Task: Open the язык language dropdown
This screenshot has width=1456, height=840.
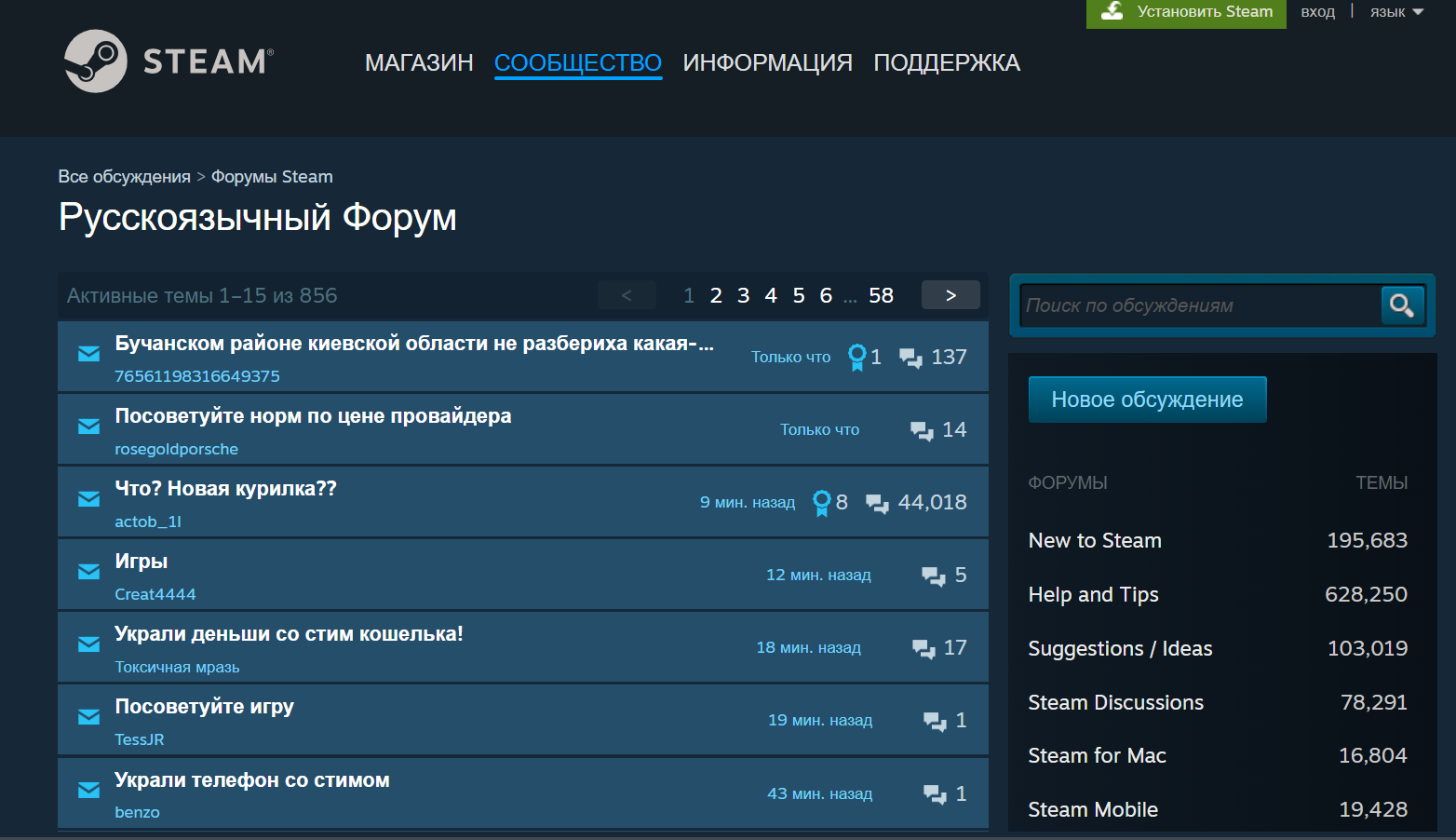Action: point(1396,12)
